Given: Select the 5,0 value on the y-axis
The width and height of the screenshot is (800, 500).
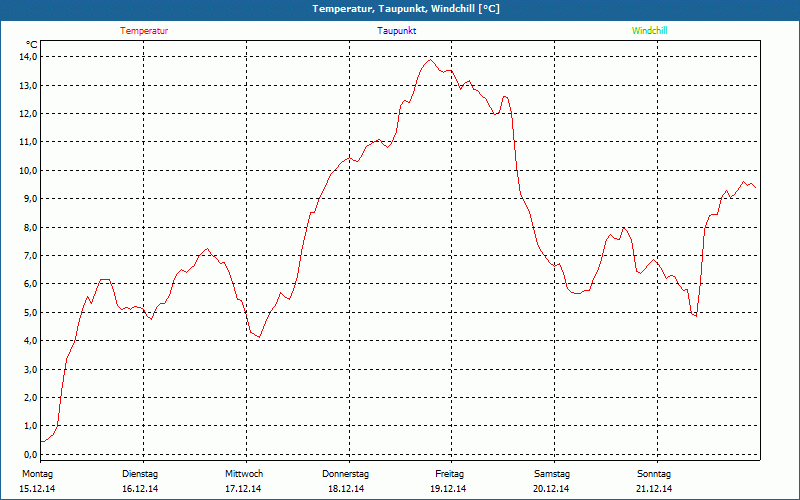Looking at the screenshot, I should 29,312.
